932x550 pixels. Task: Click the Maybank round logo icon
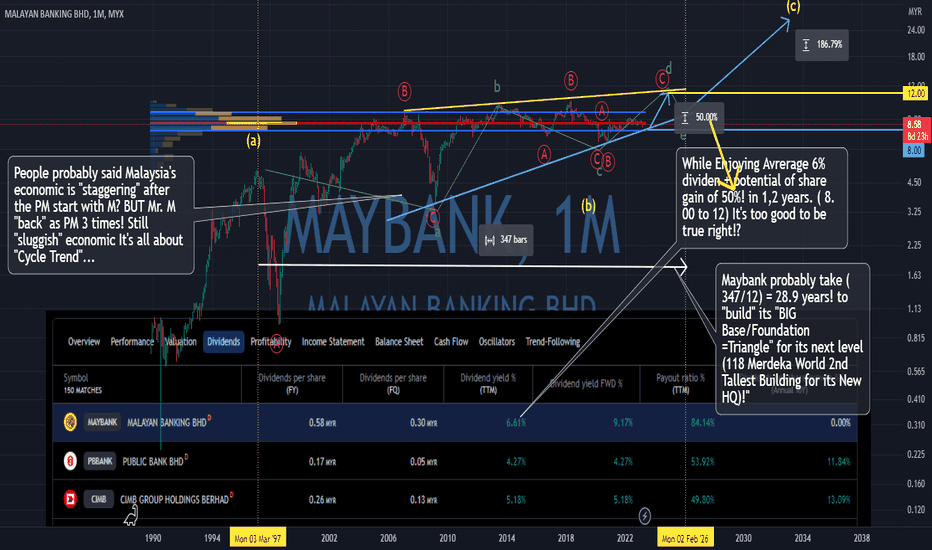(x=70, y=422)
